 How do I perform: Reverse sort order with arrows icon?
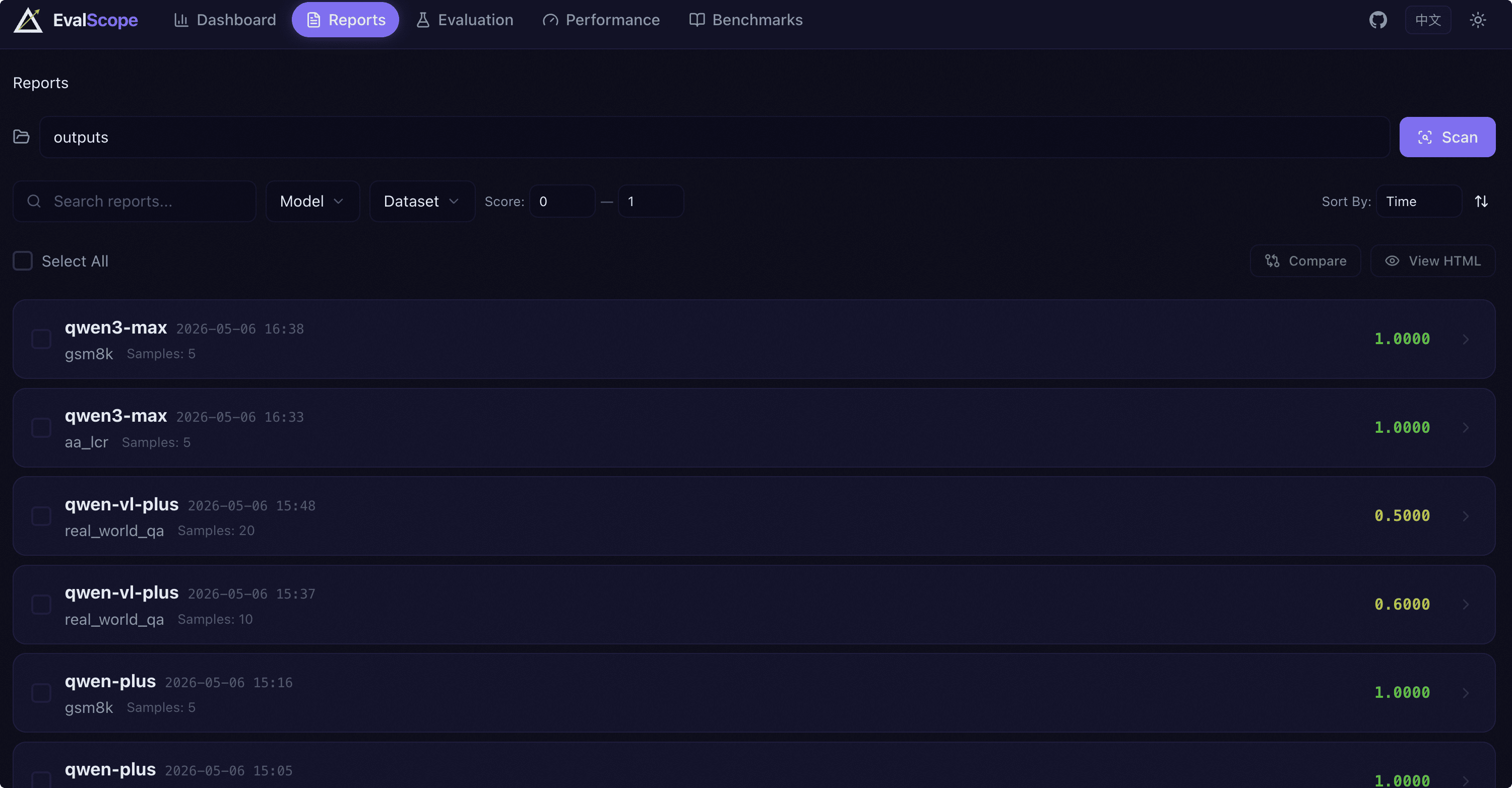pos(1481,201)
